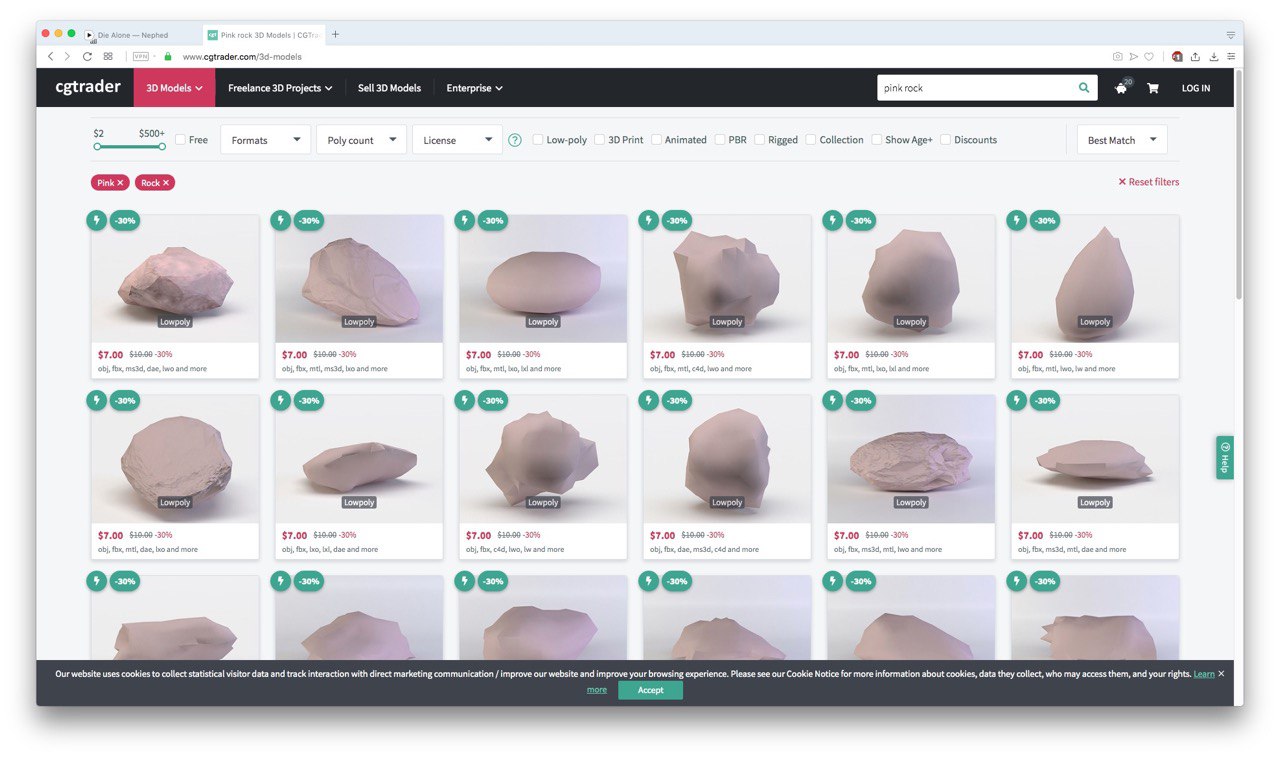1280x758 pixels.
Task: Click the green padlock security icon
Action: pos(168,57)
